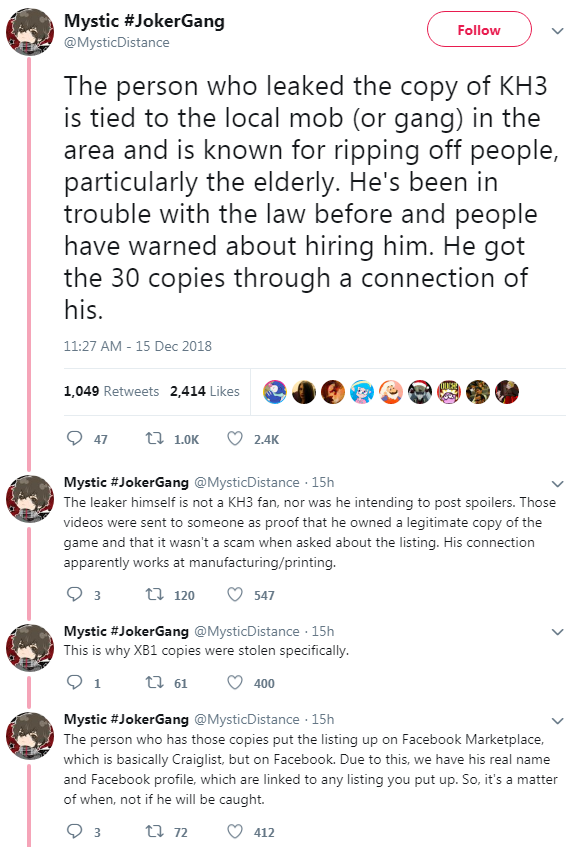
Task: Click reply icon on main tweet
Action: click(x=74, y=438)
